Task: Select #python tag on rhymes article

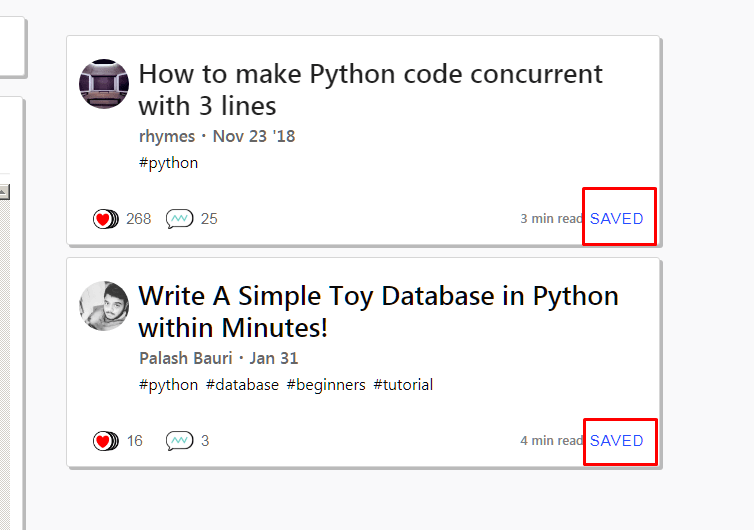Action: coord(168,163)
